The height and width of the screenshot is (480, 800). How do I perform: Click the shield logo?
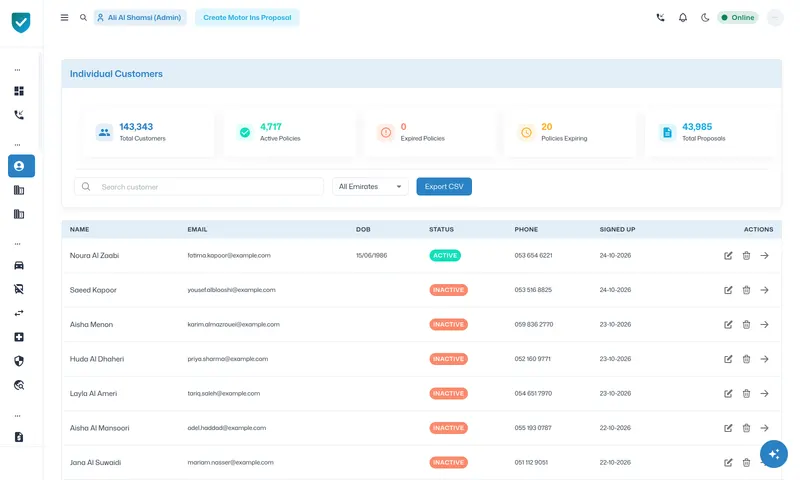(21, 22)
